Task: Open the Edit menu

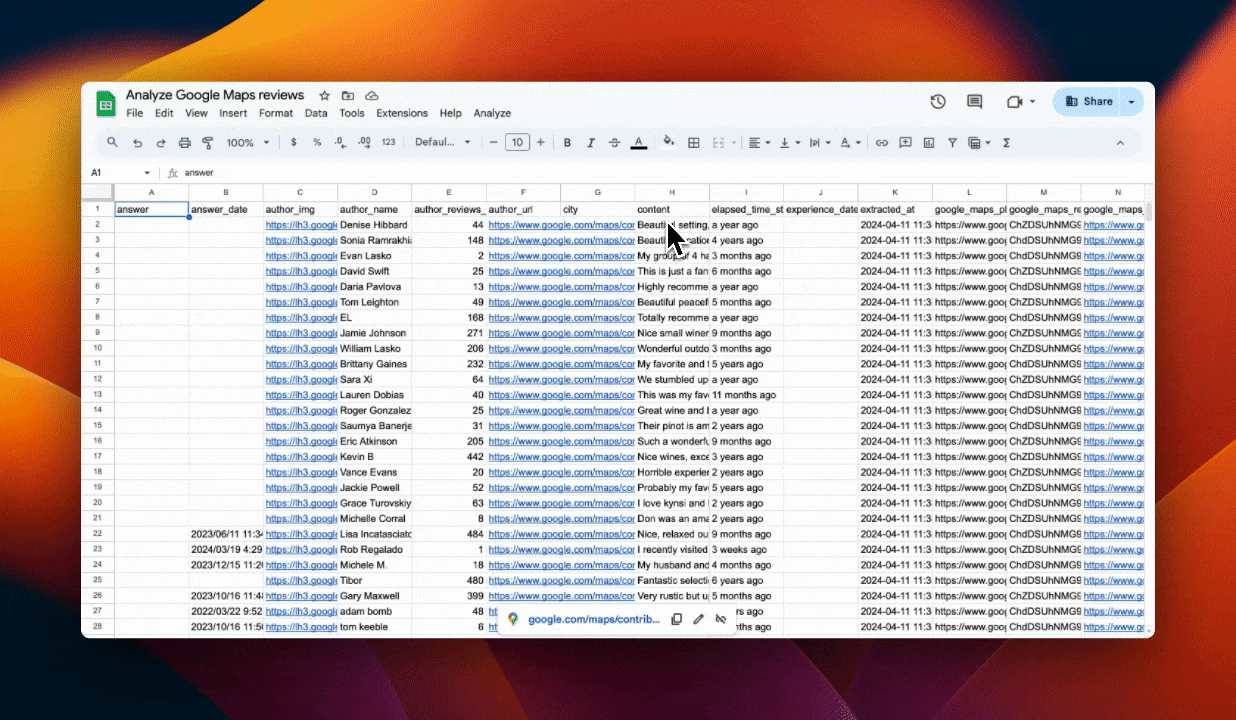Action: (164, 113)
